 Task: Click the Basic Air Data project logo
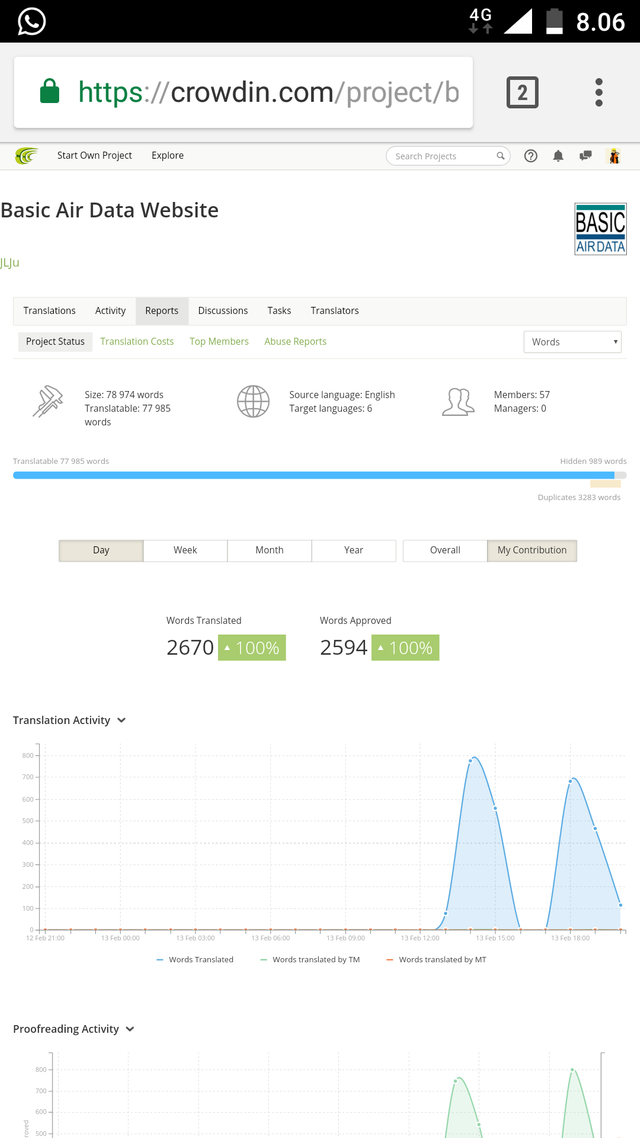[x=600, y=229]
